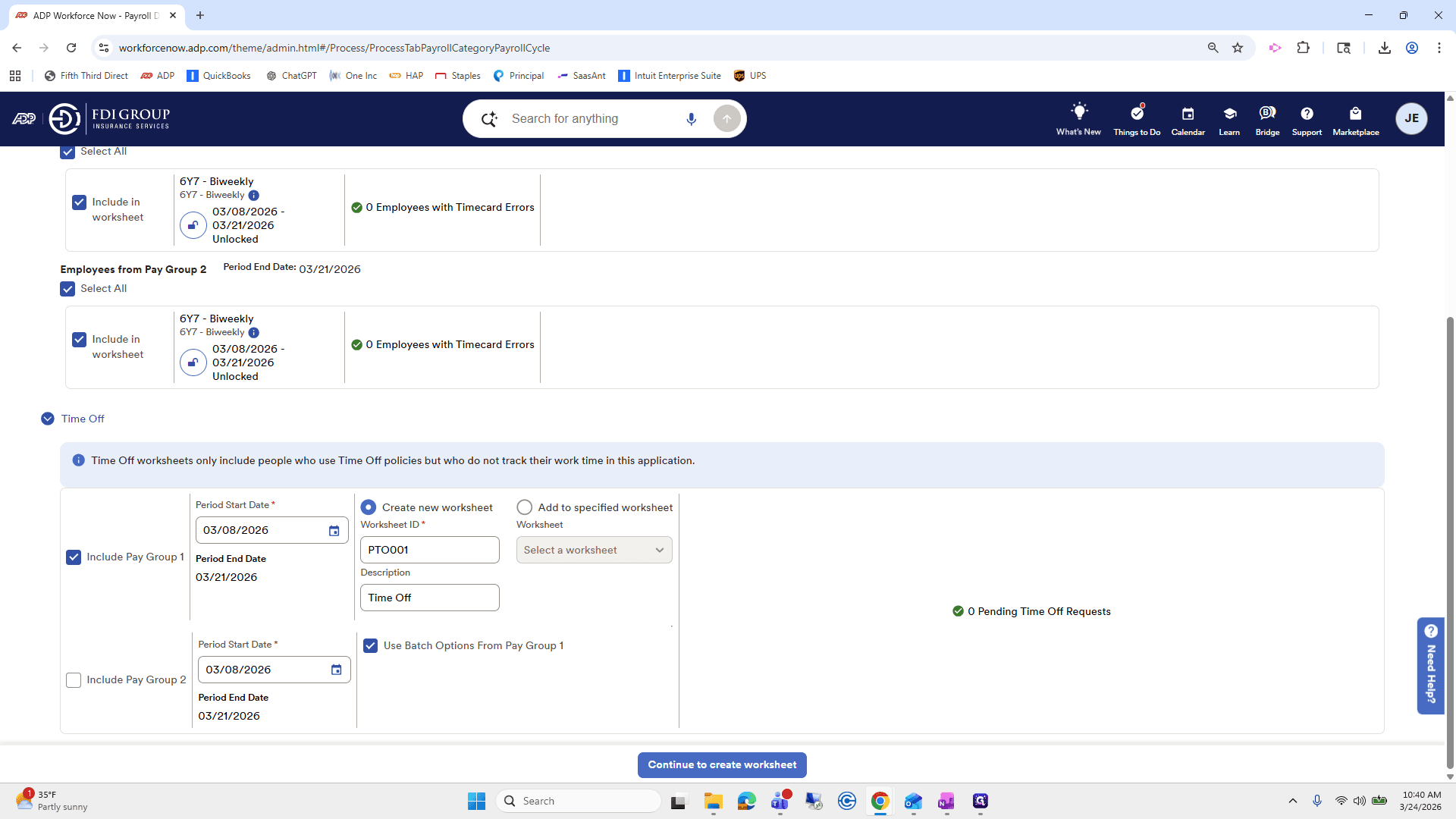
Task: Open a new browser tab
Action: [x=200, y=15]
